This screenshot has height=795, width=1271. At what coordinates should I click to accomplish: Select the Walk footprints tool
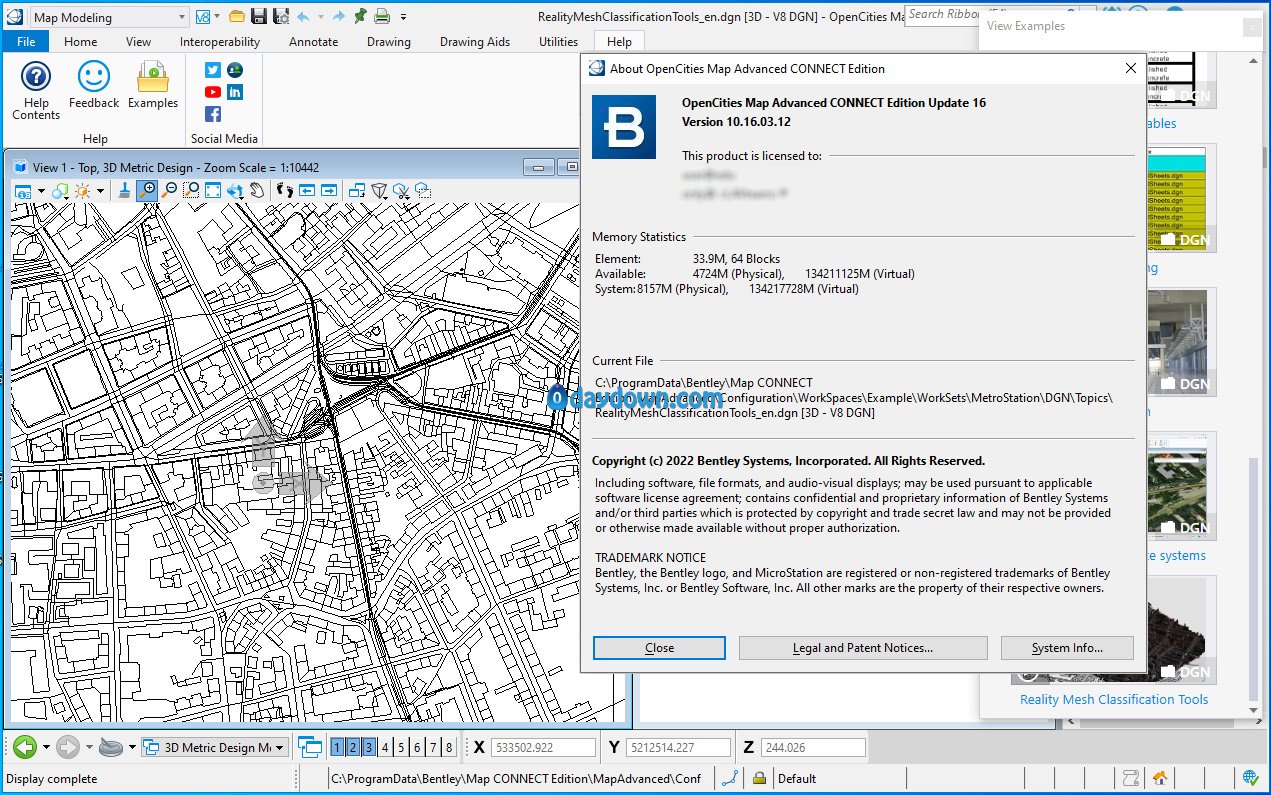(284, 190)
